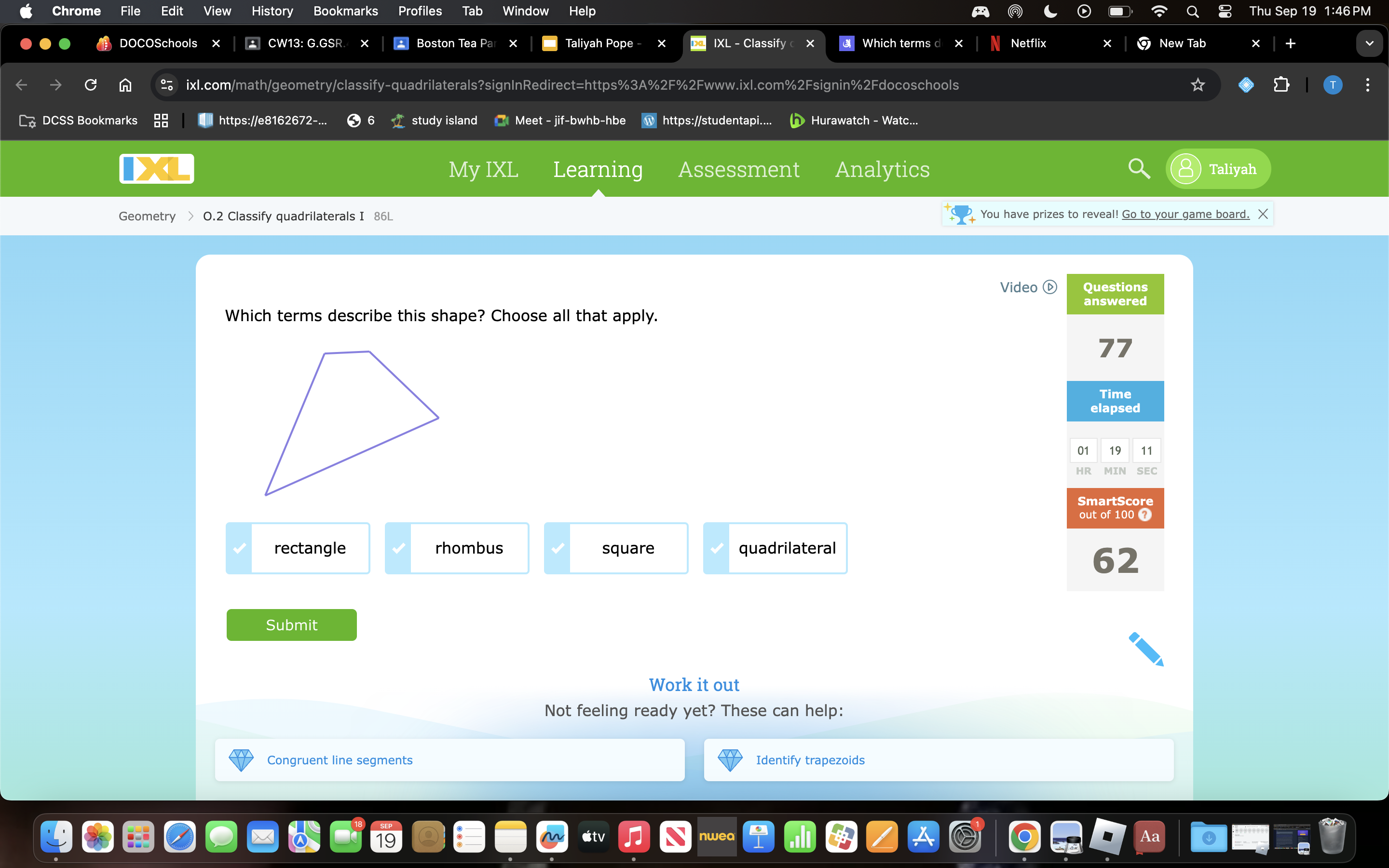Click Go to your game board link
1389x868 pixels.
pos(1185,213)
